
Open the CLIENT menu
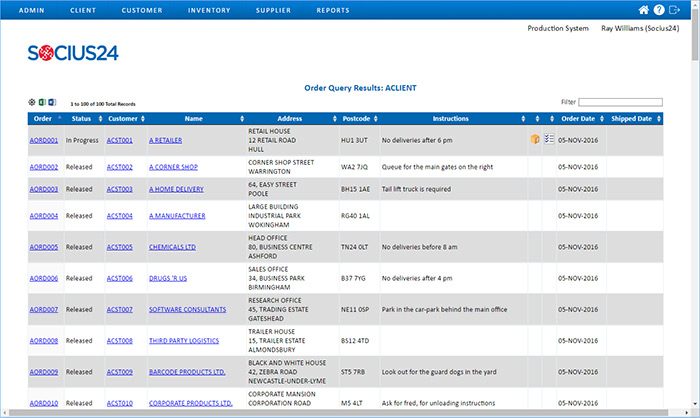[83, 10]
